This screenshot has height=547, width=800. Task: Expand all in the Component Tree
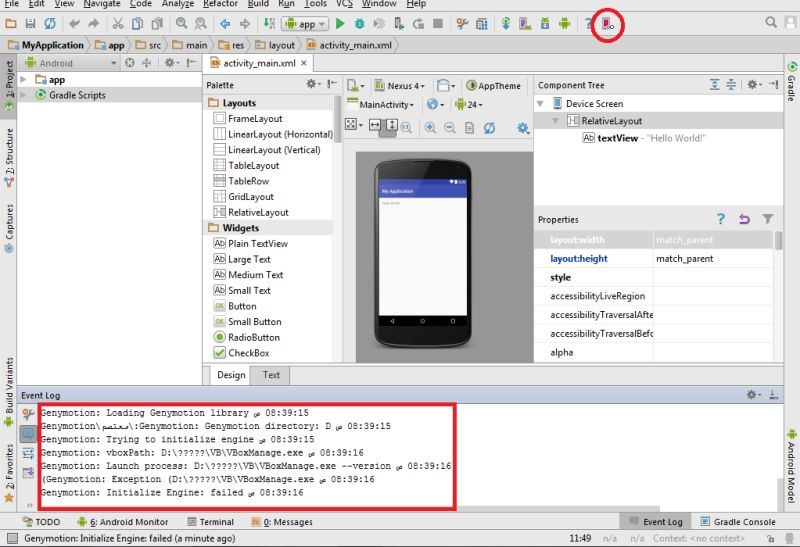click(715, 85)
